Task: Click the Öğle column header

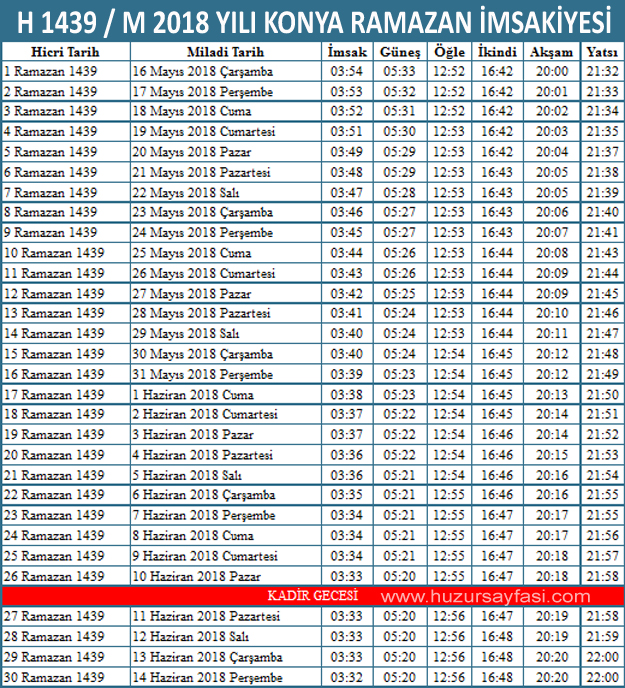Action: coord(449,51)
